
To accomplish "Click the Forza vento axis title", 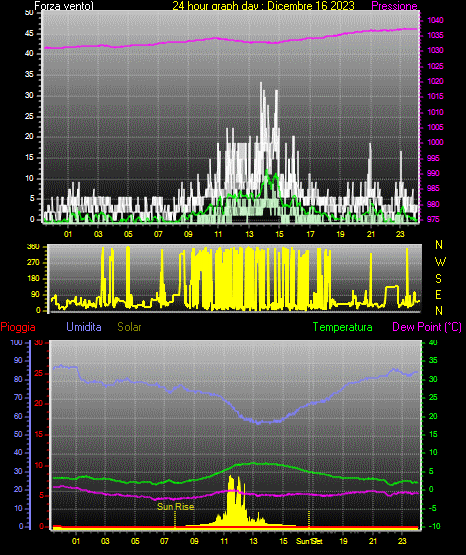I will [64, 6].
